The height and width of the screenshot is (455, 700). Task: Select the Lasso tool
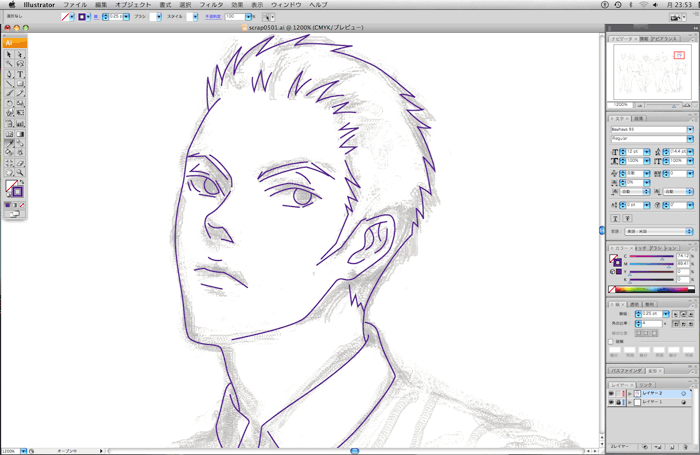pos(20,64)
